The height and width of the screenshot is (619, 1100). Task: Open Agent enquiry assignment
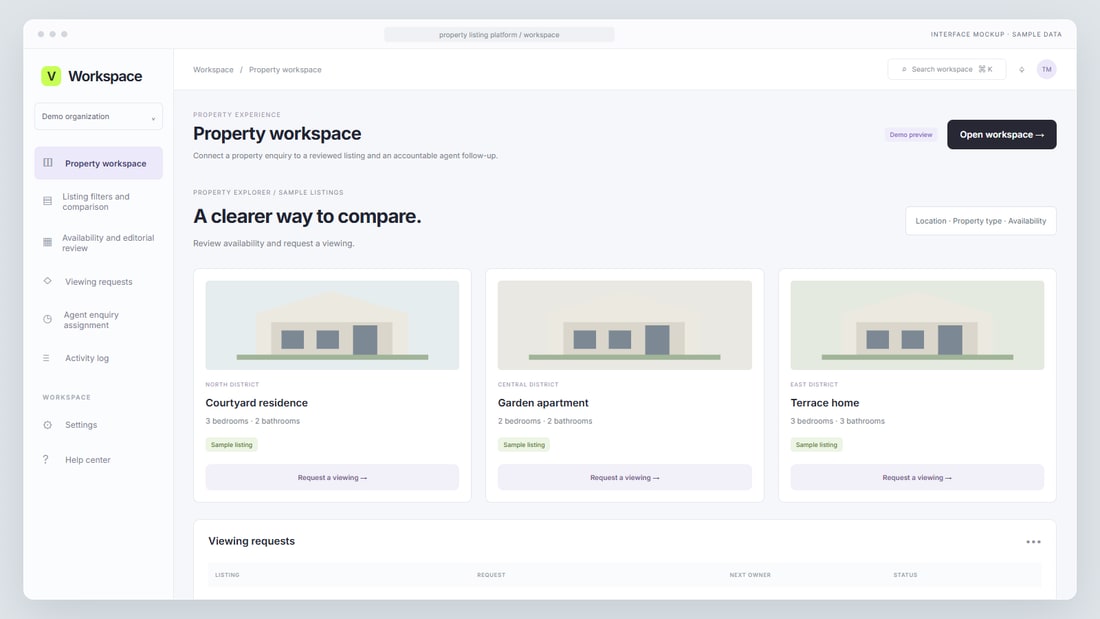click(x=98, y=320)
